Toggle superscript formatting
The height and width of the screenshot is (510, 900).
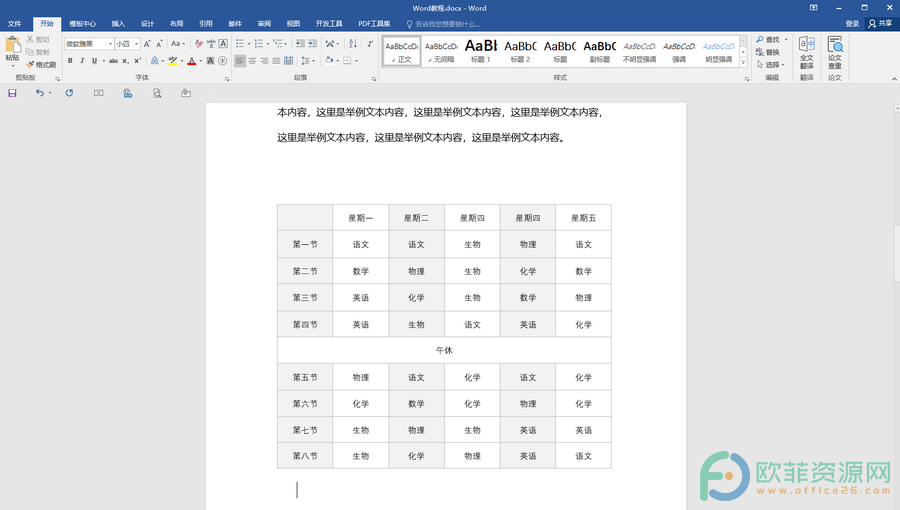pos(138,60)
